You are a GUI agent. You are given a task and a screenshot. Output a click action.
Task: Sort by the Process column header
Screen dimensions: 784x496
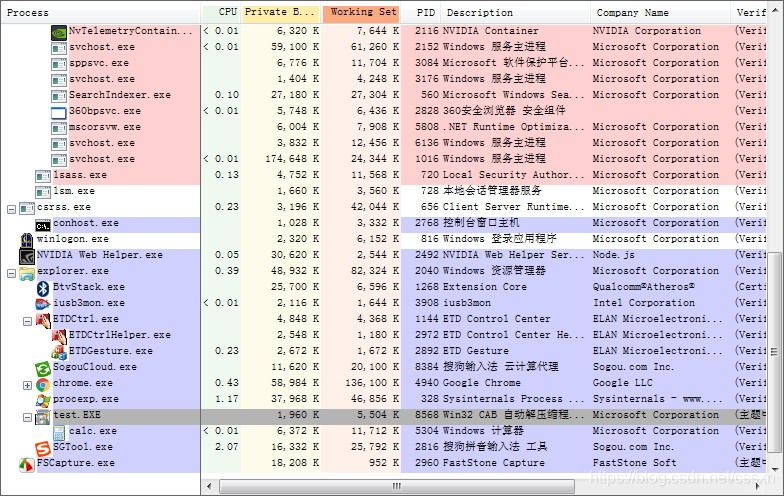100,13
